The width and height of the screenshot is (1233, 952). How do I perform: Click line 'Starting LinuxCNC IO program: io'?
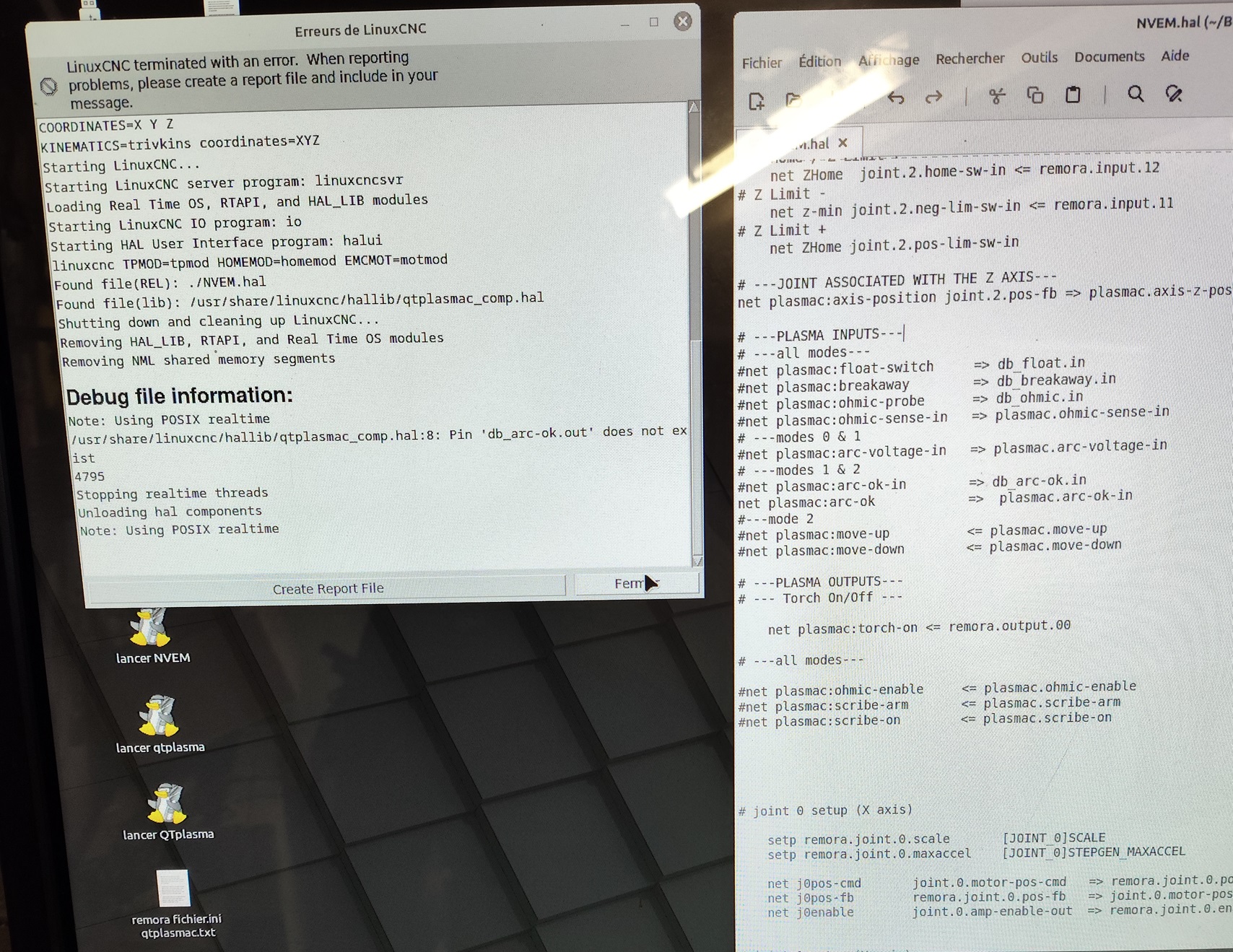[175, 224]
